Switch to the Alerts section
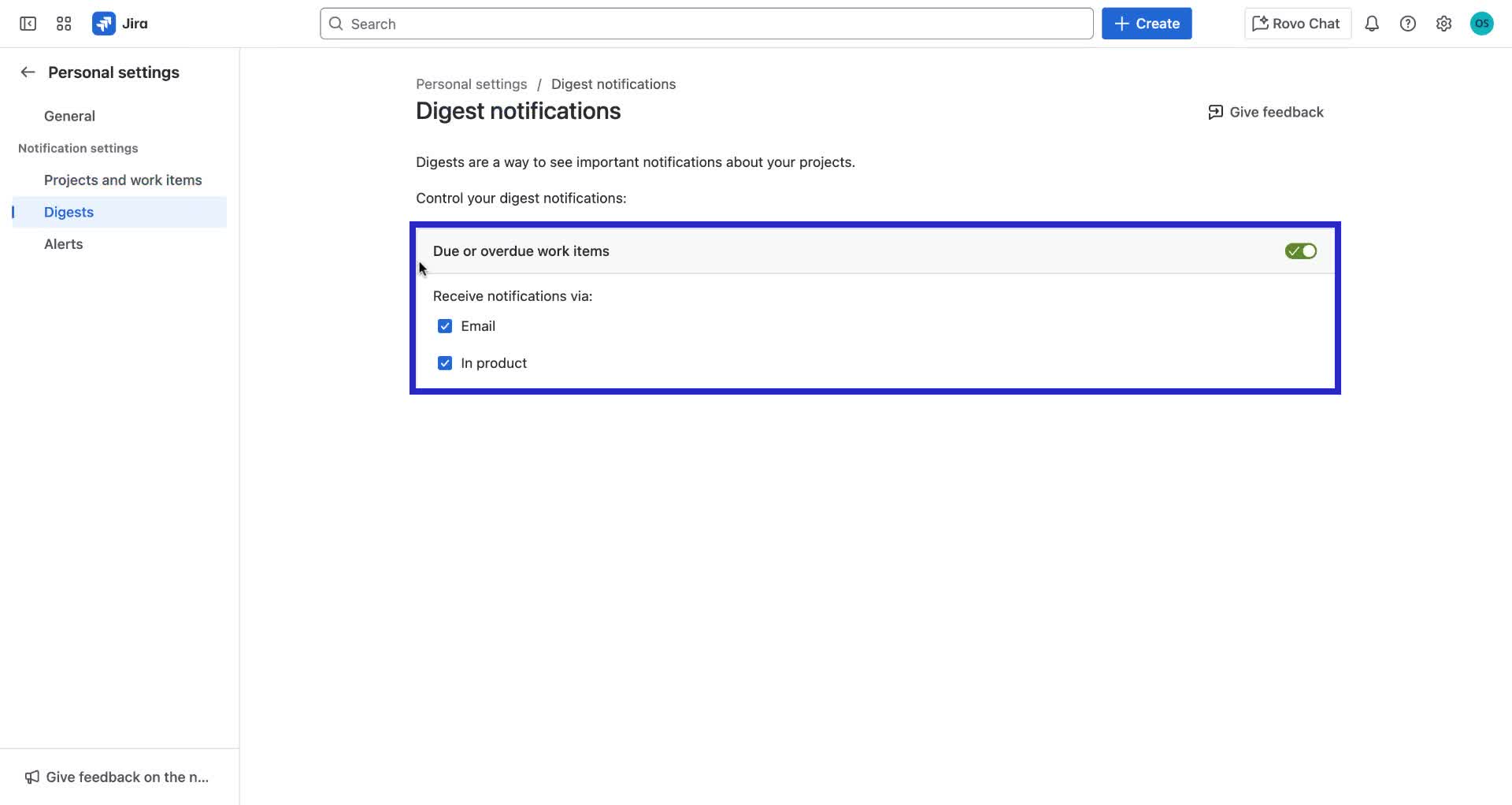This screenshot has height=805, width=1512. click(x=63, y=244)
